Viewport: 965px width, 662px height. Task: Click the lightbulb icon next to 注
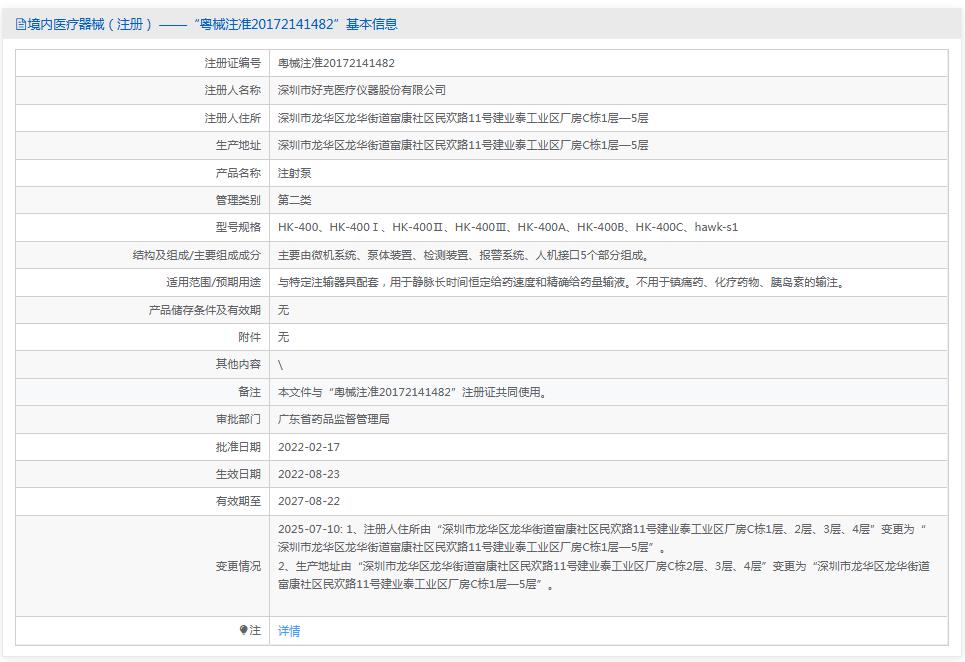[243, 630]
